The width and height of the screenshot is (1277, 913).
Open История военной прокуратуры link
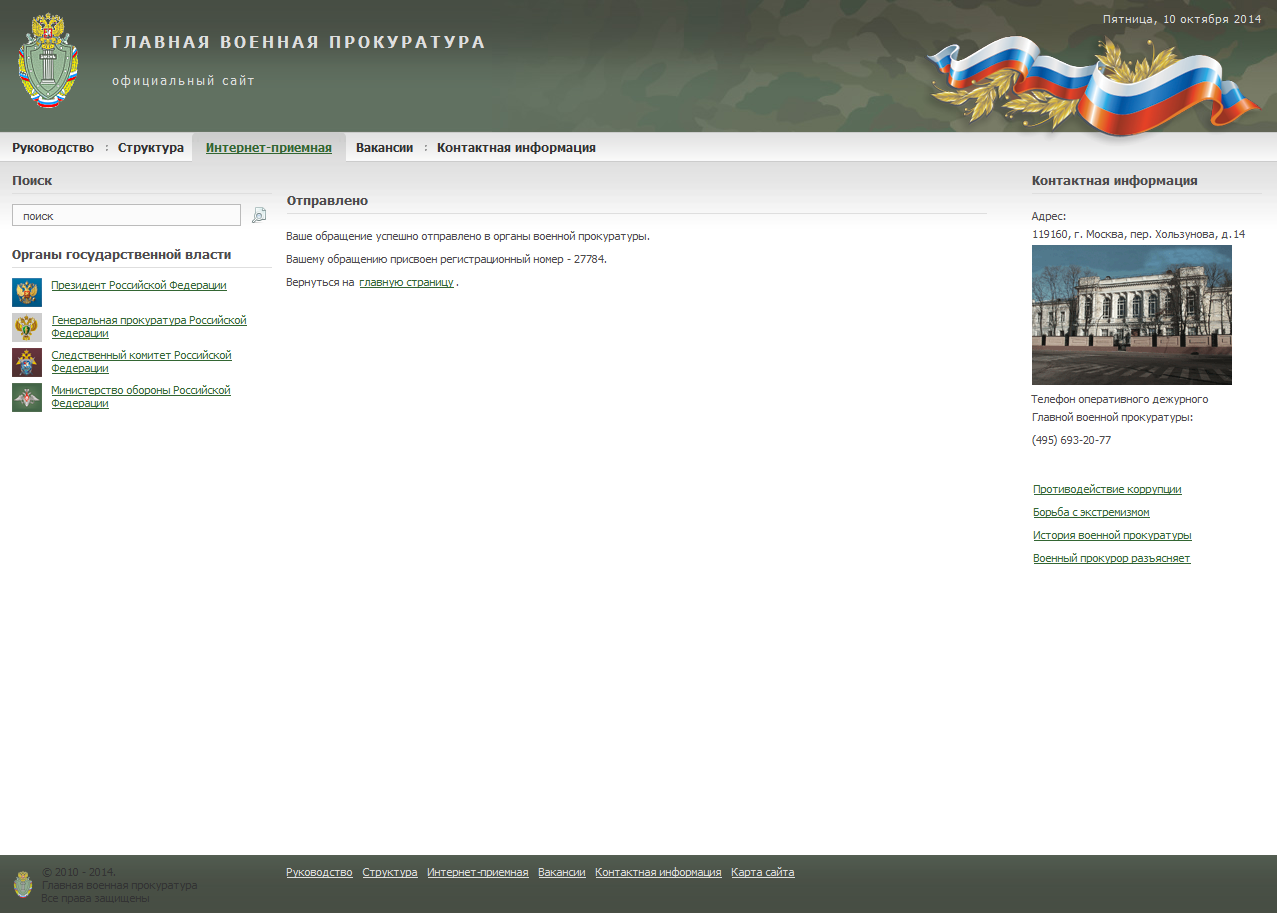[1112, 535]
